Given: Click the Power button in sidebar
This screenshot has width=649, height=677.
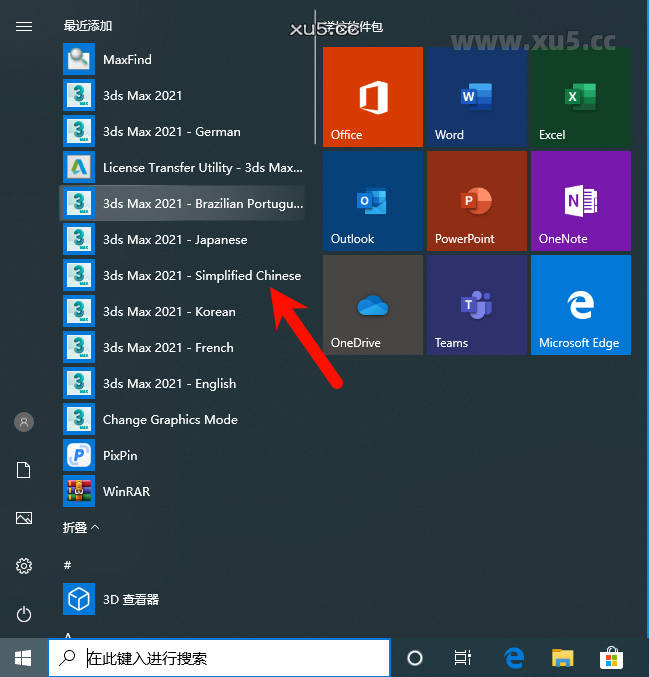Looking at the screenshot, I should point(24,614).
